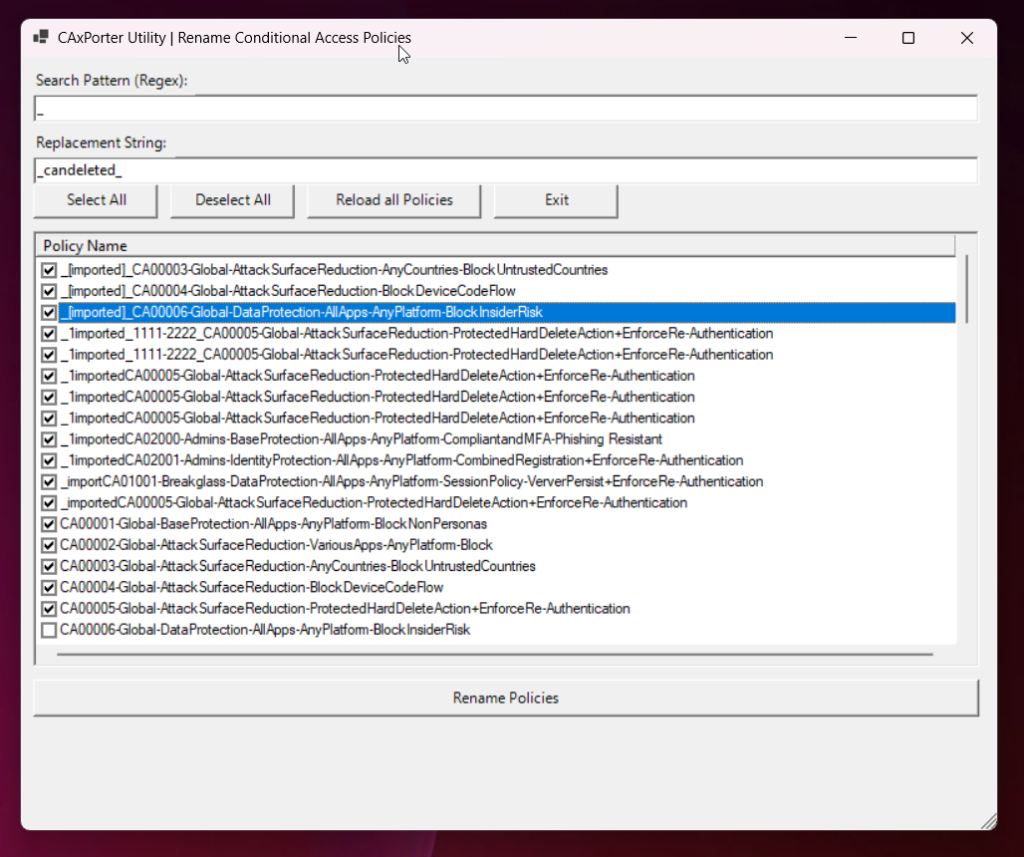1024x857 pixels.
Task: Click into the Replacement String text box
Action: pos(505,171)
